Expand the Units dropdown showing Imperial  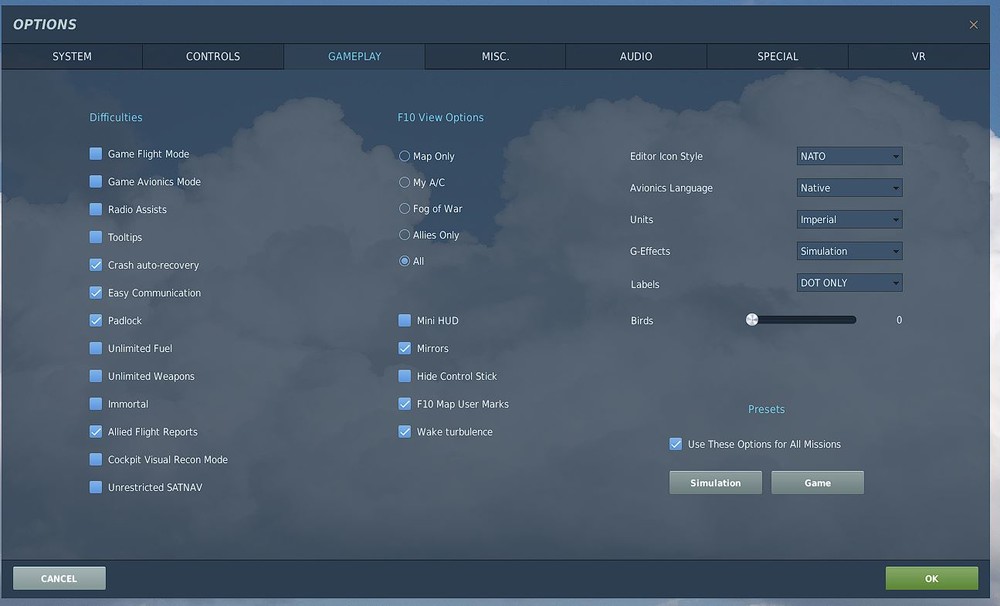tap(849, 219)
